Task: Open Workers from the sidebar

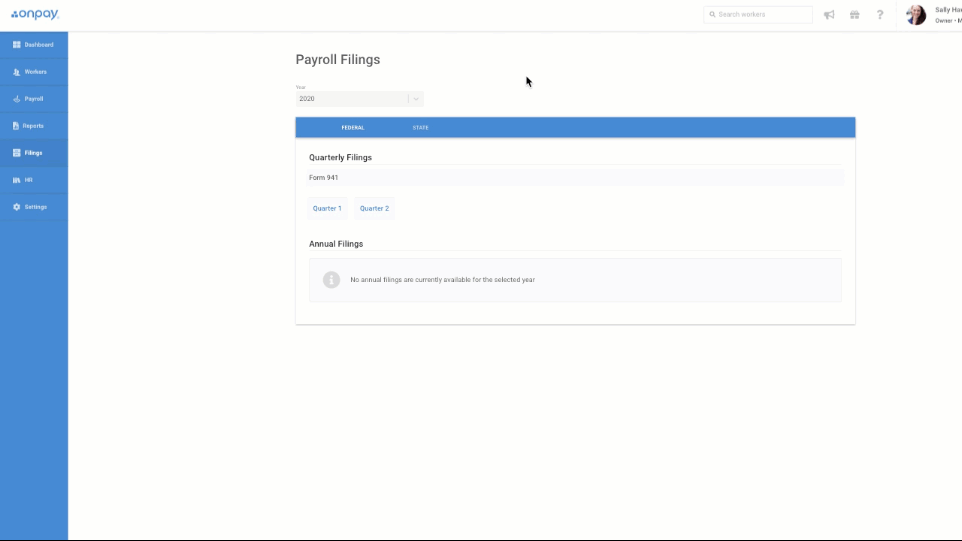Action: coord(34,72)
